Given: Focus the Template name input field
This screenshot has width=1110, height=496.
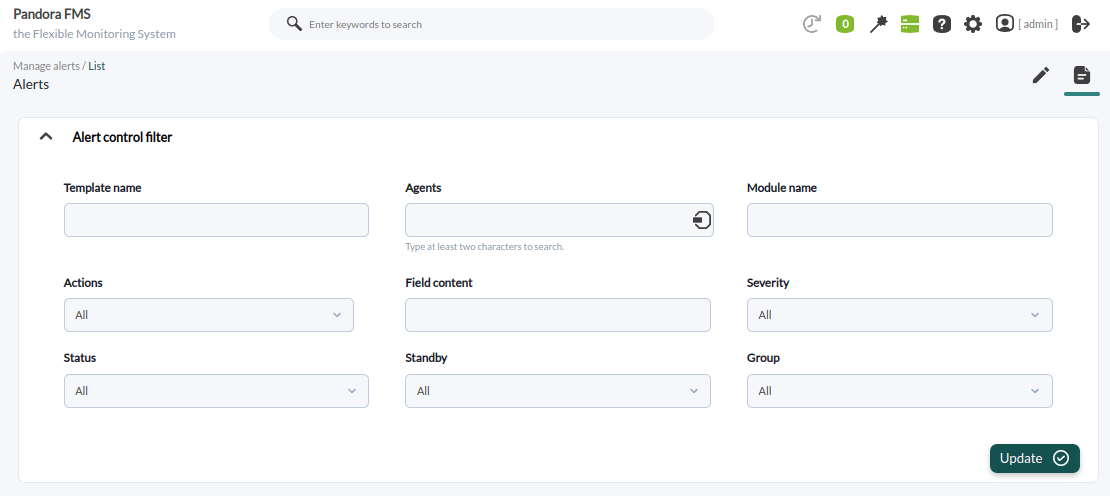Looking at the screenshot, I should [216, 220].
